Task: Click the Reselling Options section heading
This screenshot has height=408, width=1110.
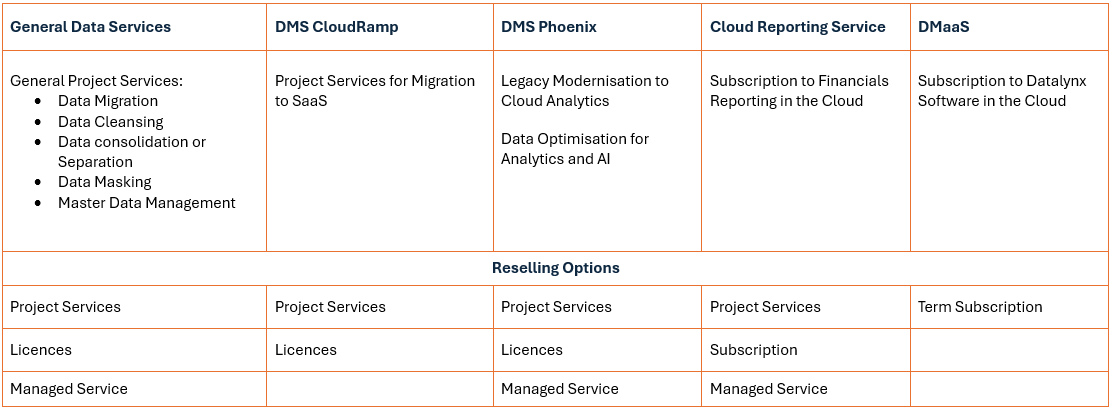Action: pos(555,268)
